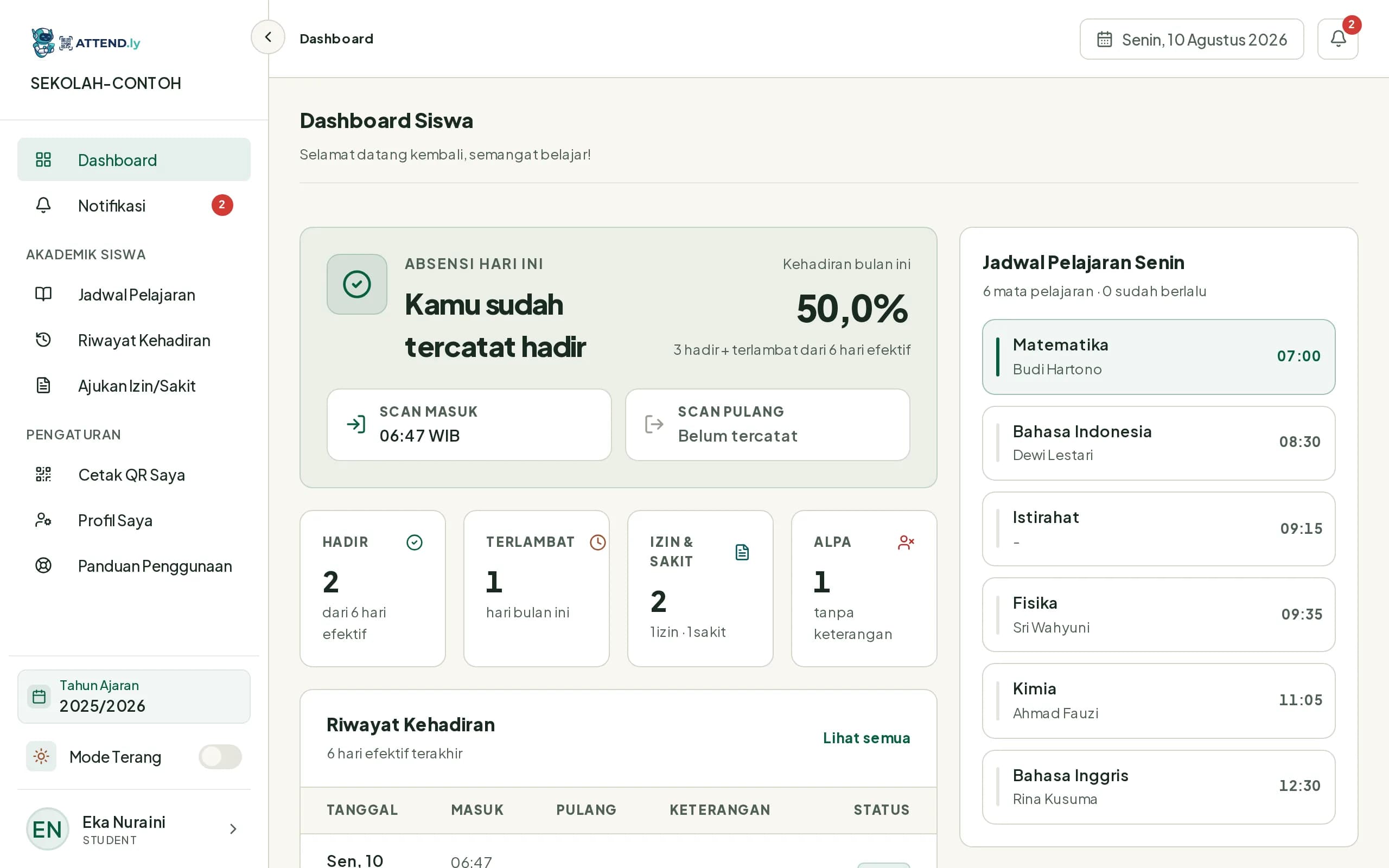
Task: Open the date selector showing Senin, 10 Agustus 2026
Action: point(1192,39)
